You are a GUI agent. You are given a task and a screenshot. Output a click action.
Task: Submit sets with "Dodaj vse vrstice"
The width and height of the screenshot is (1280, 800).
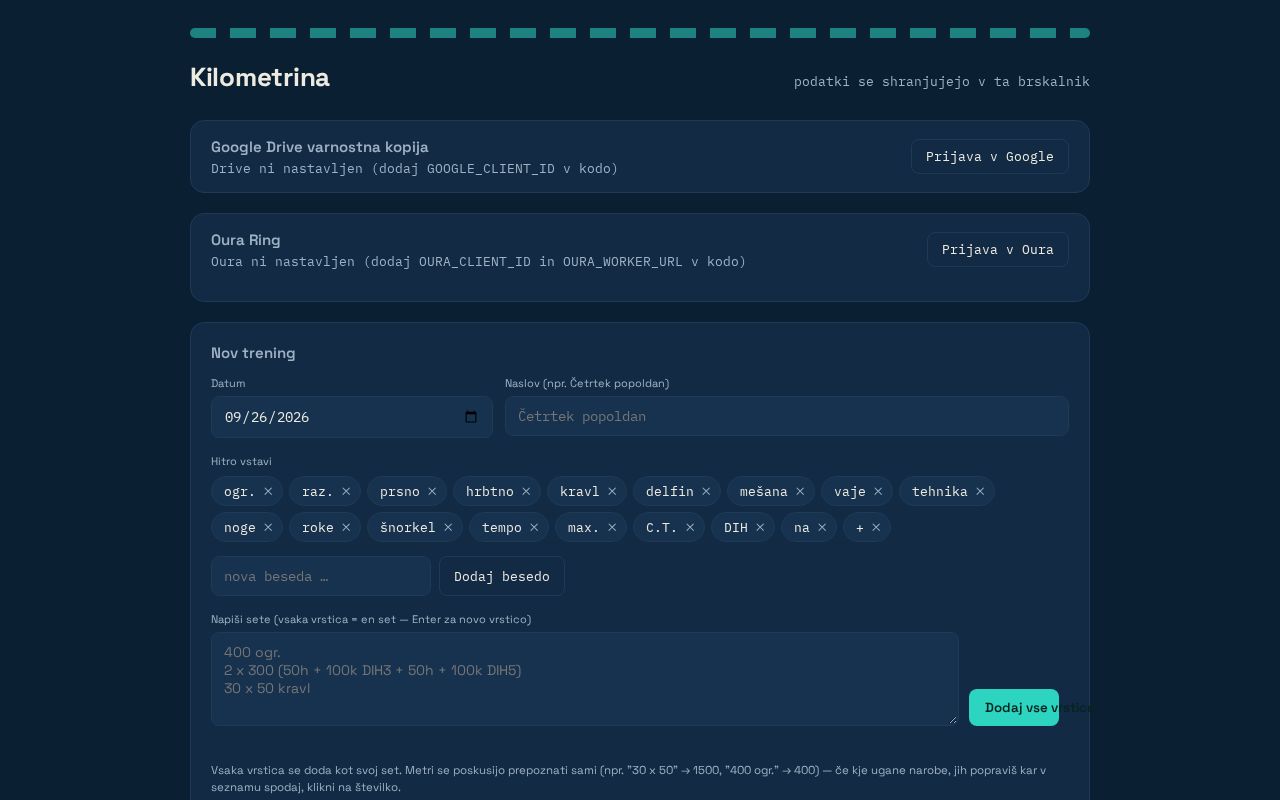(1014, 708)
